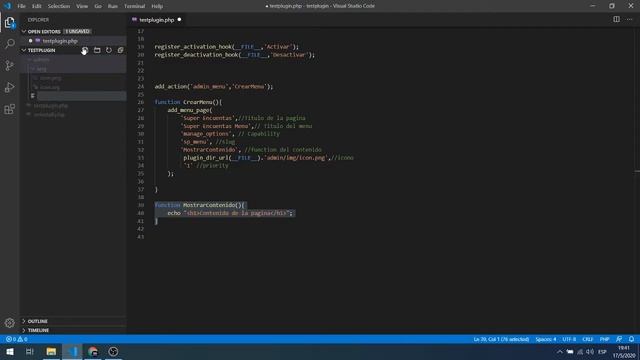Viewport: 640px width, 360px height.
Task: Open the editor More Actions ellipsis
Action: pos(629,19)
